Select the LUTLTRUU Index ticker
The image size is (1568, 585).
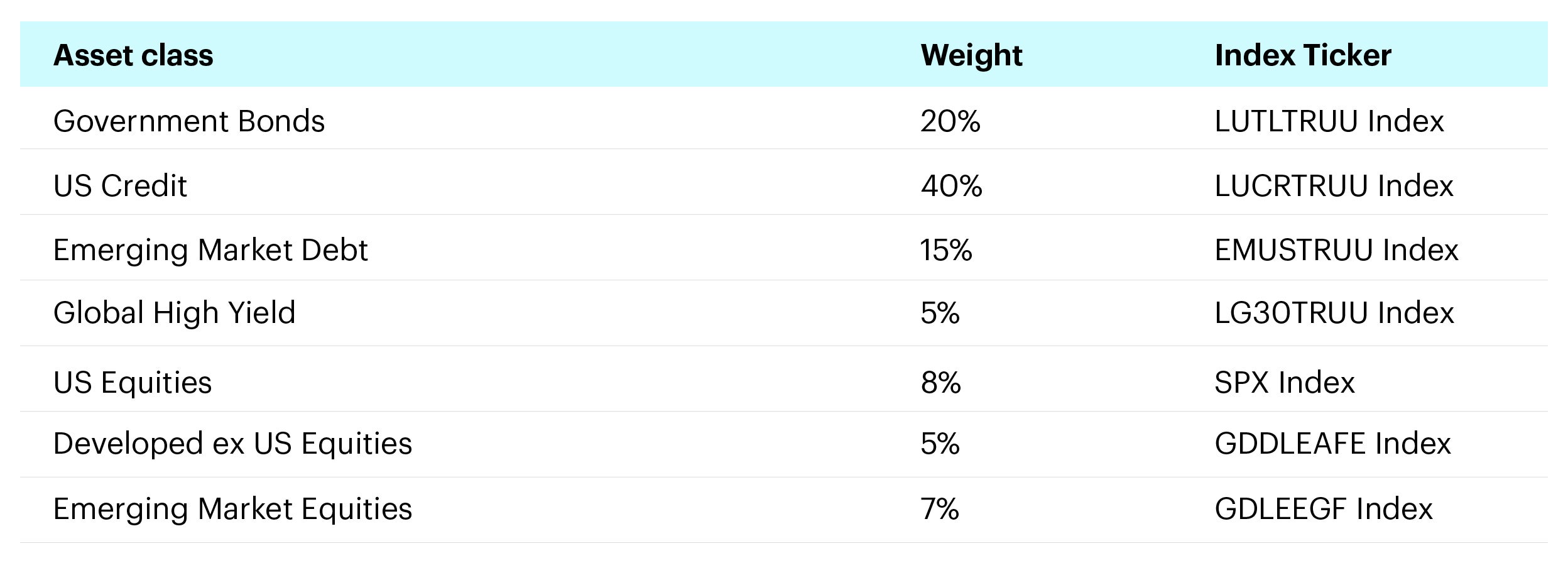coord(1329,121)
